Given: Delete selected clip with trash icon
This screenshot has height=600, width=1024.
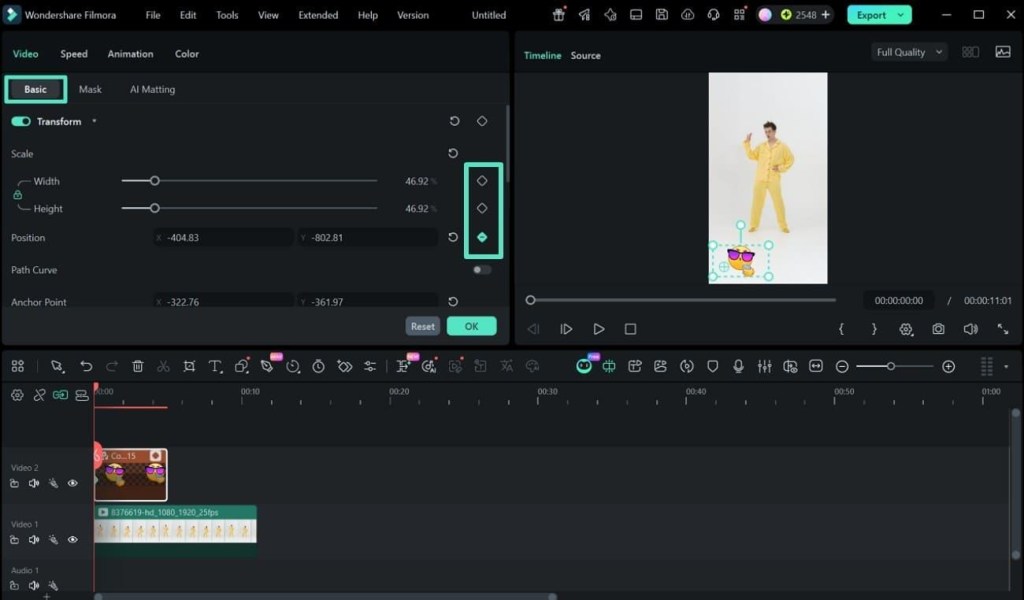Looking at the screenshot, I should pyautogui.click(x=138, y=366).
